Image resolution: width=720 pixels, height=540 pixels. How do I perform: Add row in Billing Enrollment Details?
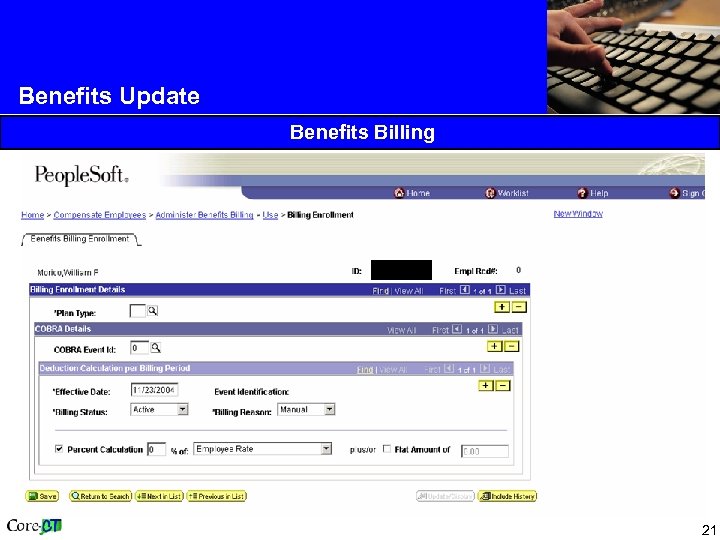502,307
